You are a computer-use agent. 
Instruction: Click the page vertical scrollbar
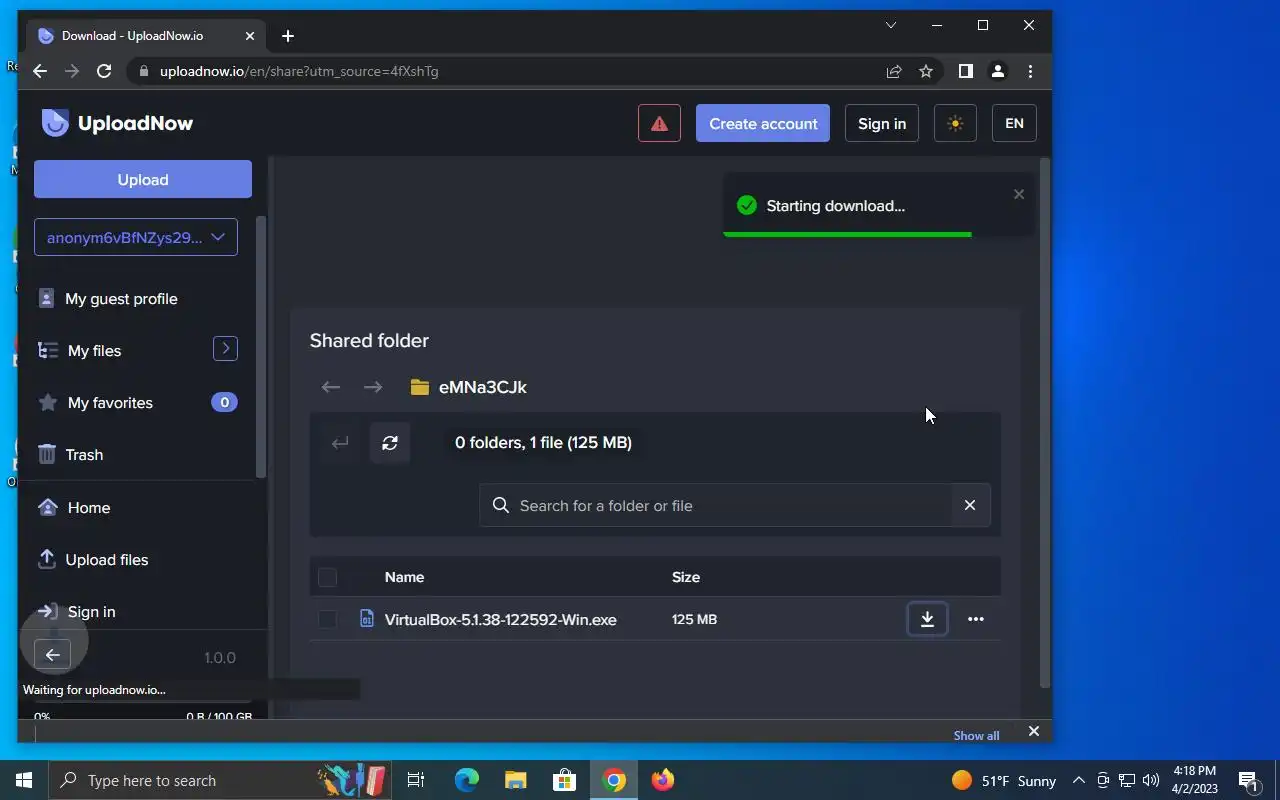[x=1045, y=422]
